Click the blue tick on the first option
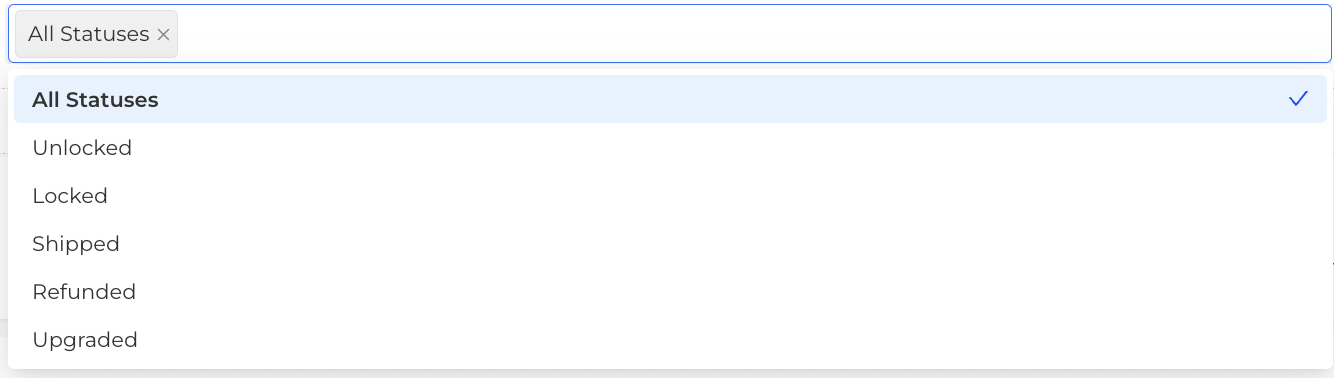1334x378 pixels. (1298, 99)
